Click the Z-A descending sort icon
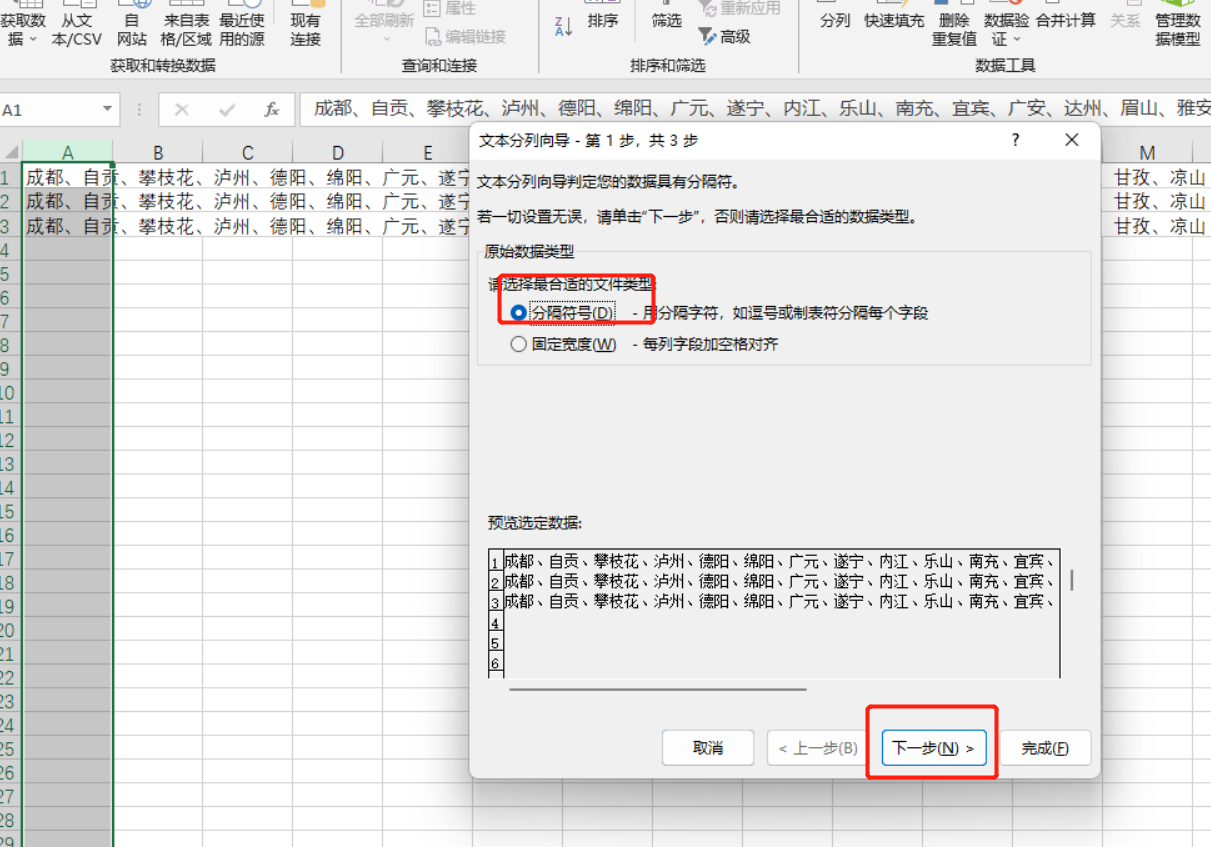 563,27
